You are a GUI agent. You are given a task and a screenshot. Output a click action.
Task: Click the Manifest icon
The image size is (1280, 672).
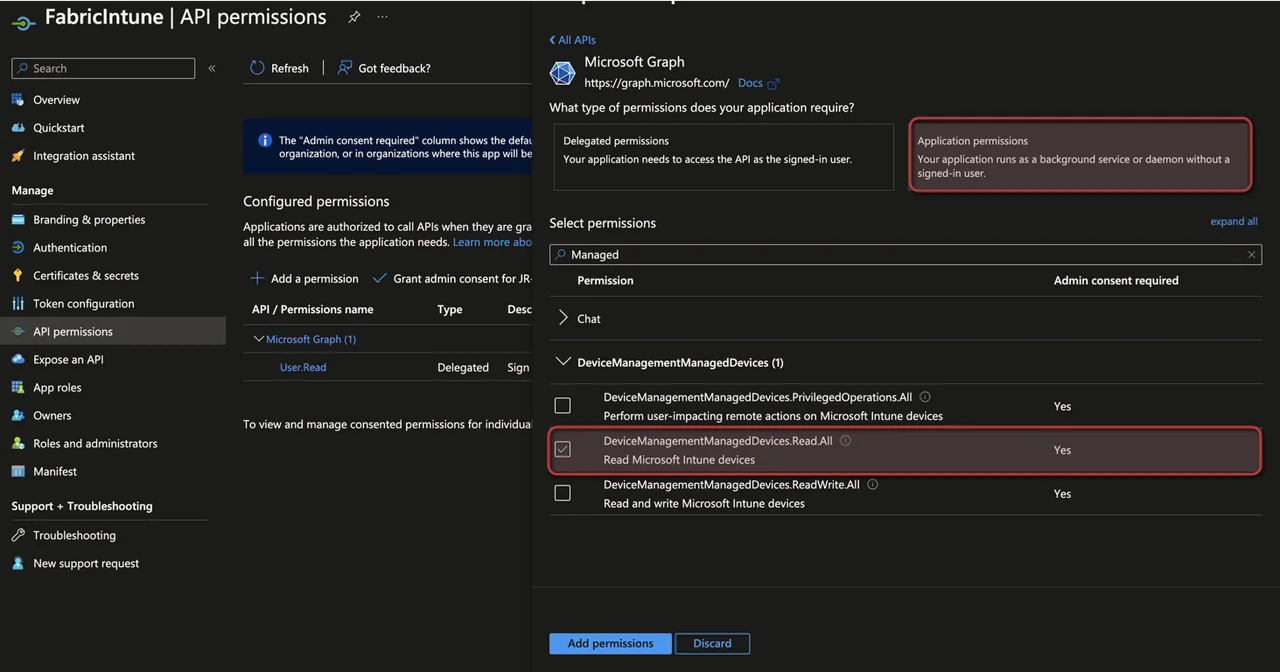[18, 472]
